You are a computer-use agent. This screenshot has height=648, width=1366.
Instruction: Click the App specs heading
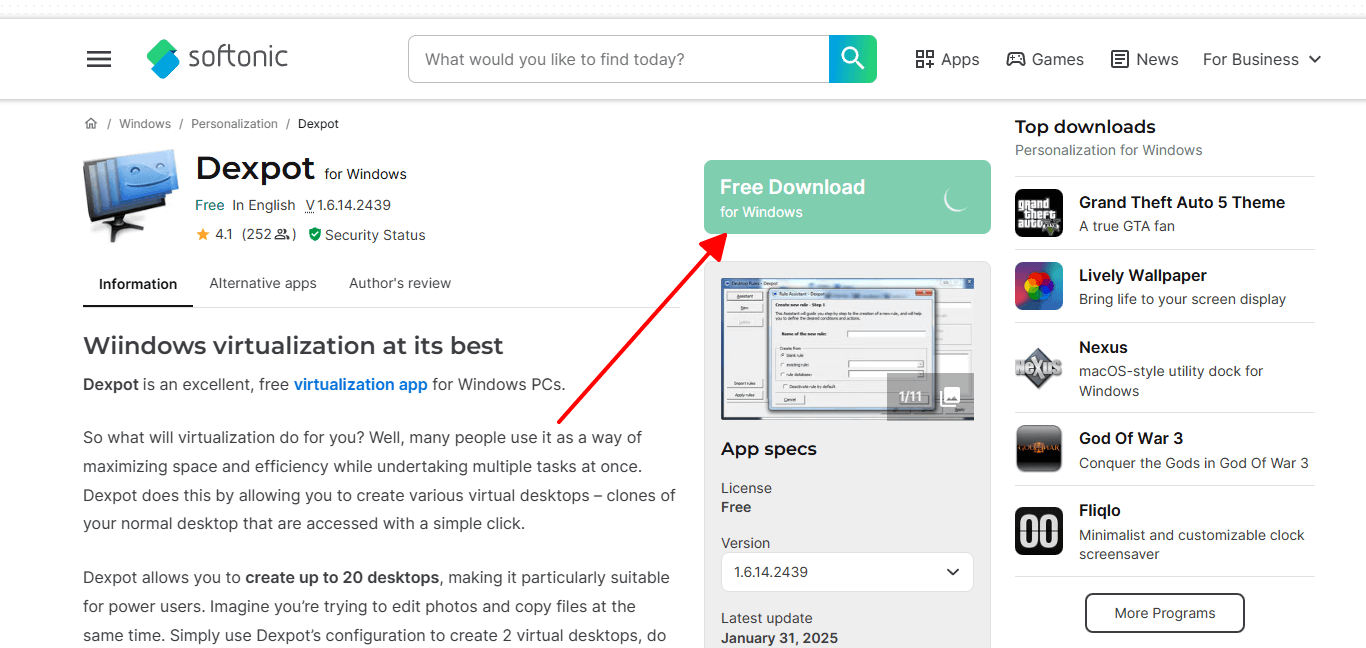coord(769,449)
